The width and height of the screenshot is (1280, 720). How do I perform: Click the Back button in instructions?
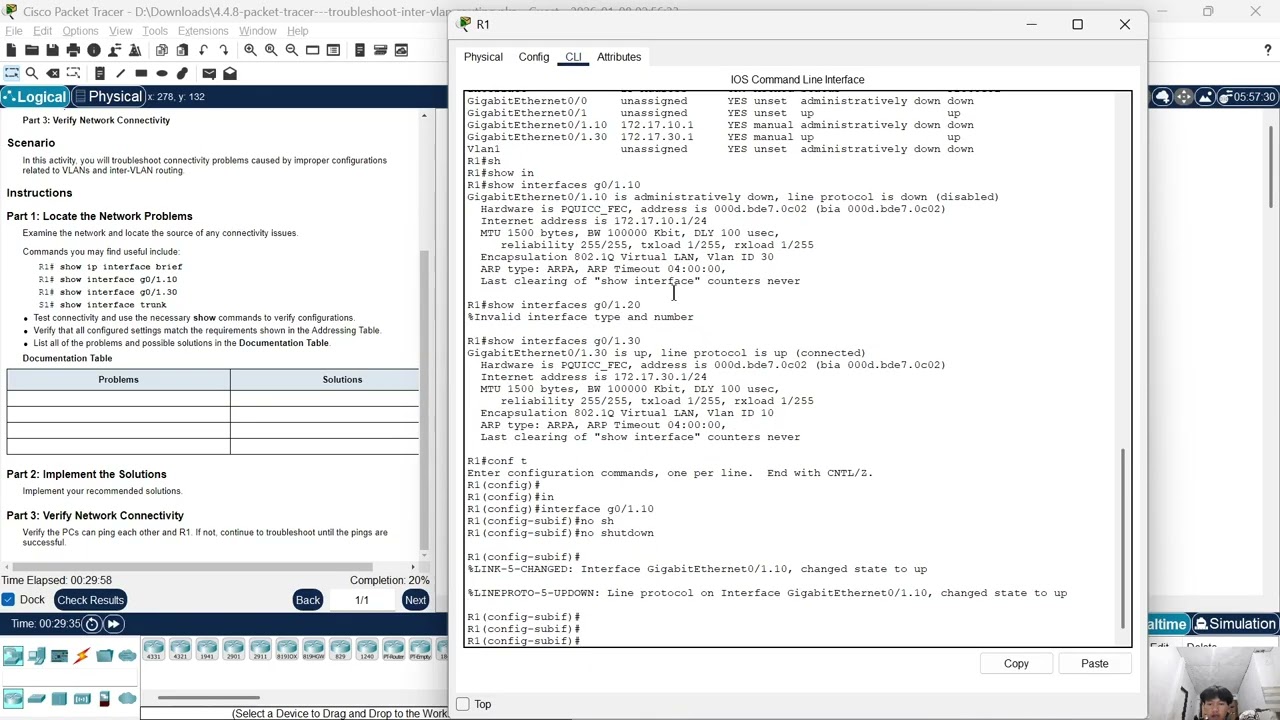[x=308, y=600]
